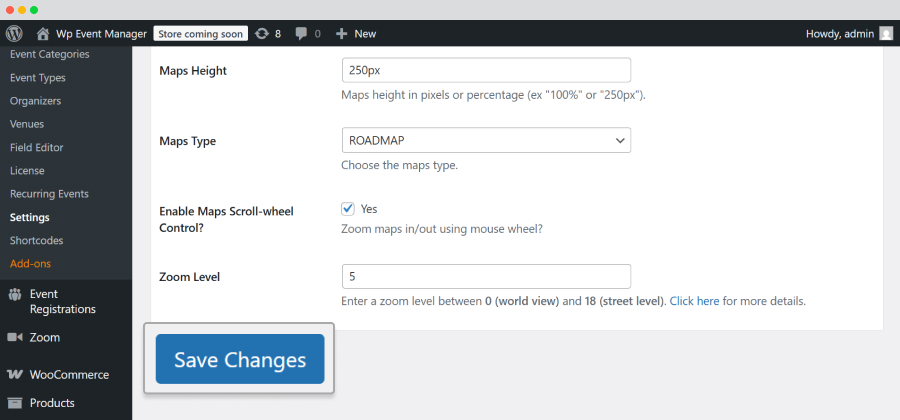The image size is (900, 420).
Task: Expand the Maps Type ROADMAP dropdown
Action: (486, 140)
